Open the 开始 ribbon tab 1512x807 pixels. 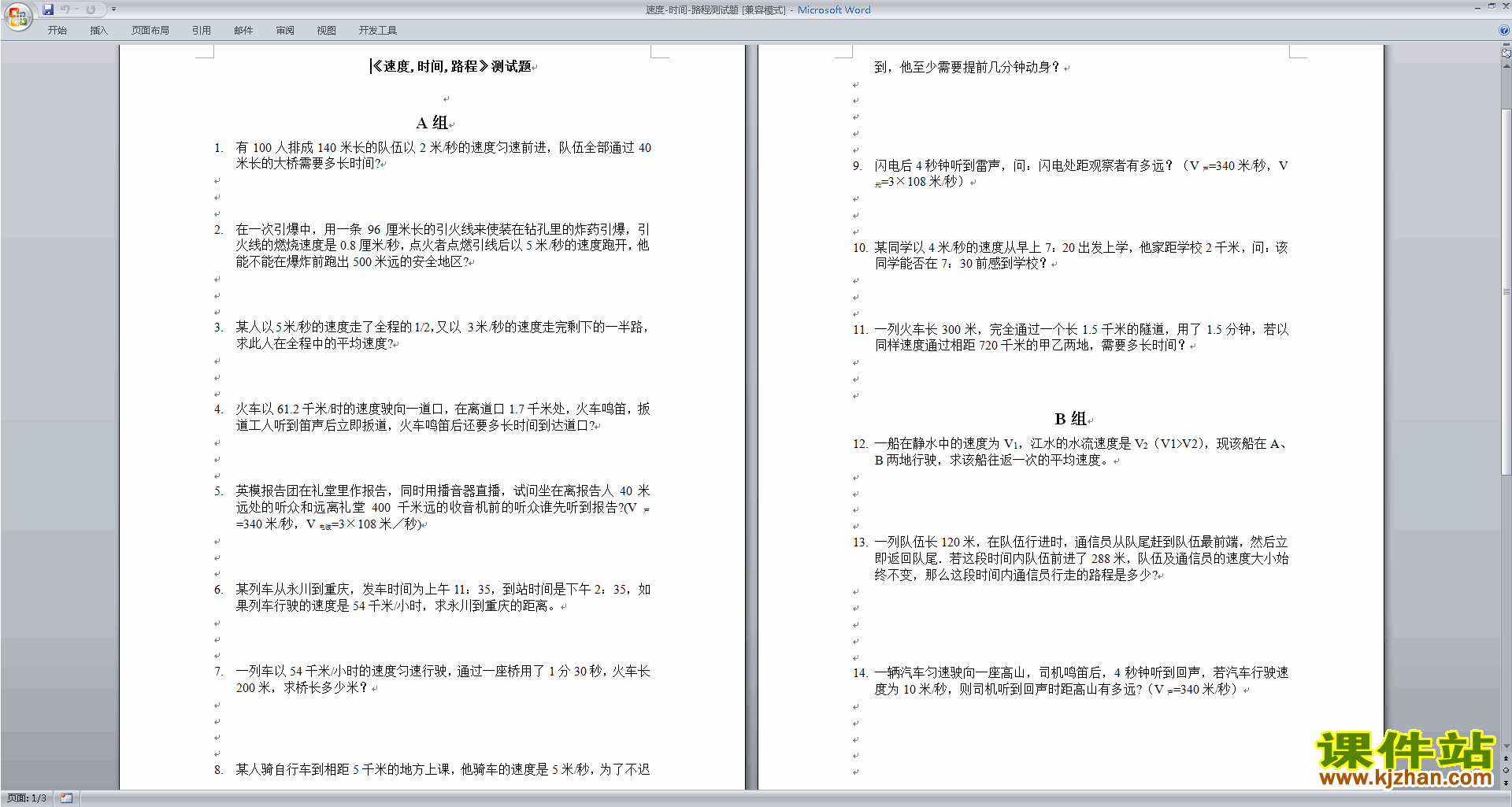point(57,30)
